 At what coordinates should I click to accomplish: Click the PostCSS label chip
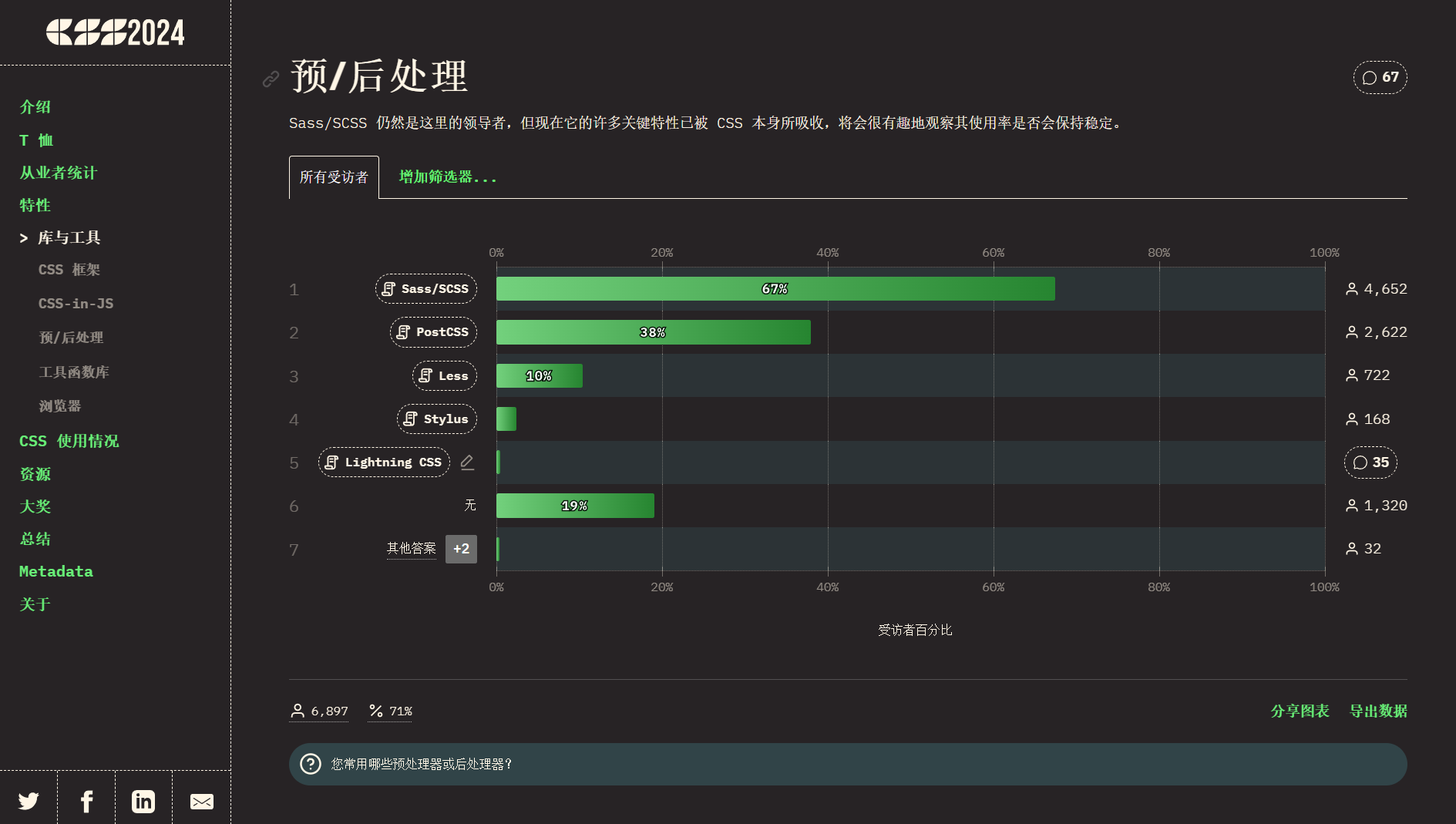point(434,332)
